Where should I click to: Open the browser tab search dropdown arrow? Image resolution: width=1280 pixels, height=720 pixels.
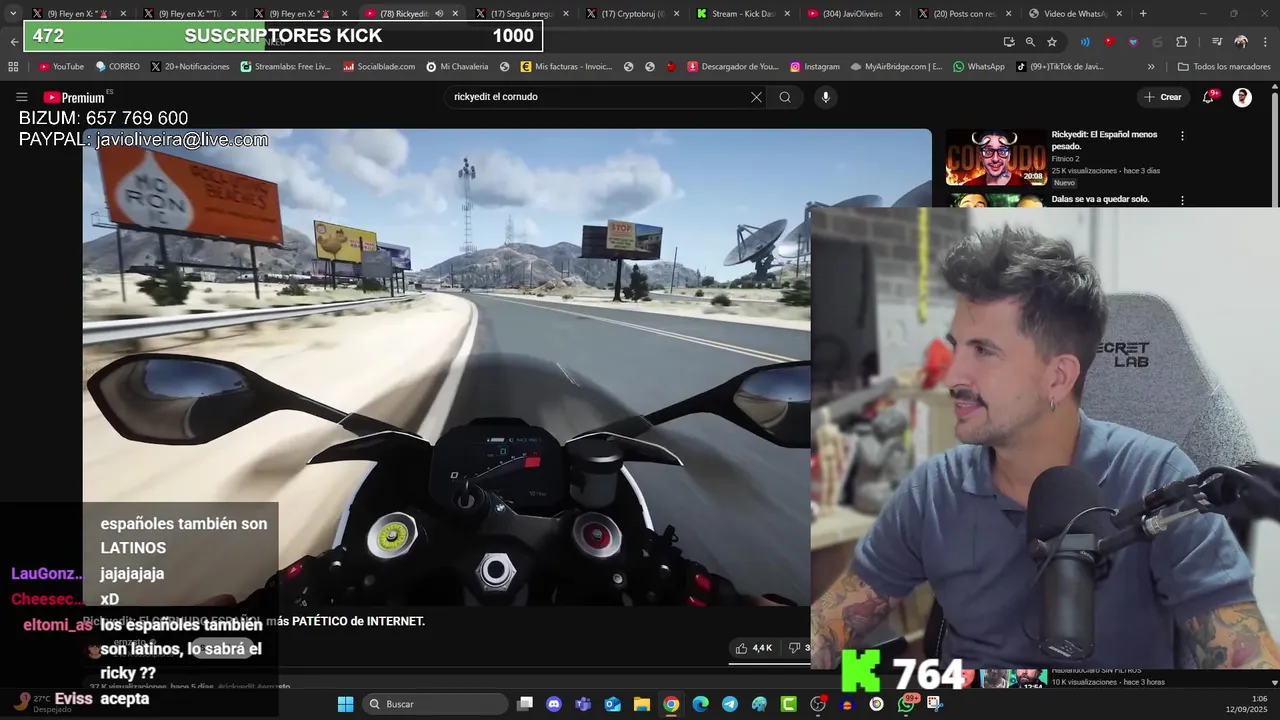pyautogui.click(x=13, y=14)
